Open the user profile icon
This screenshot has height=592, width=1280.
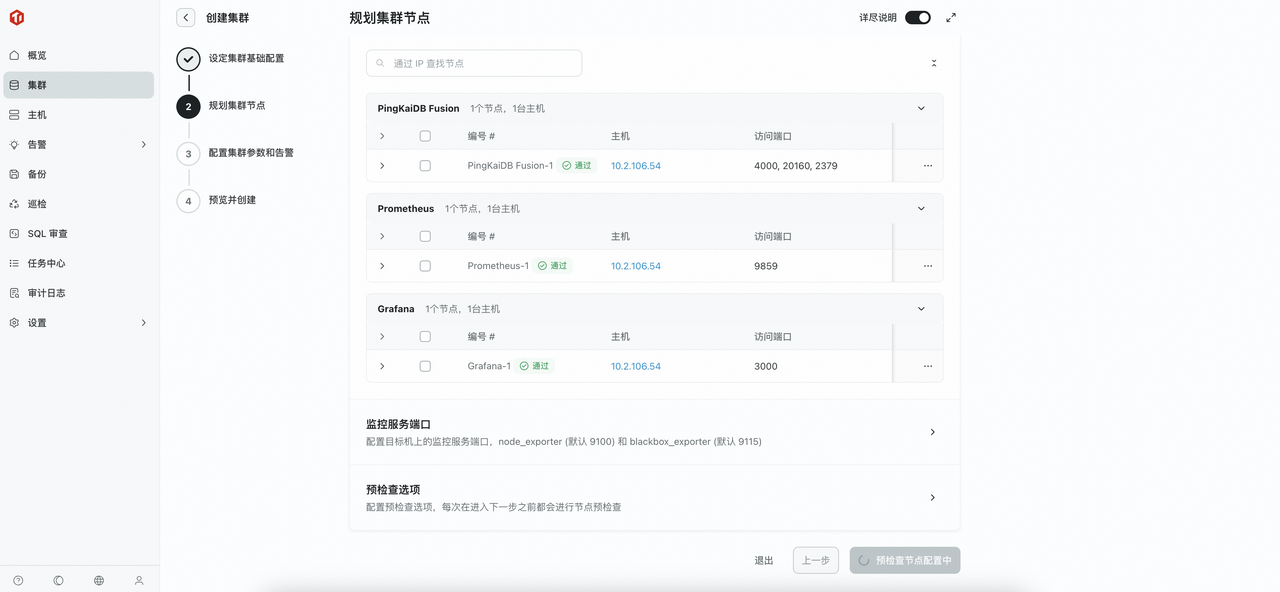pyautogui.click(x=139, y=580)
